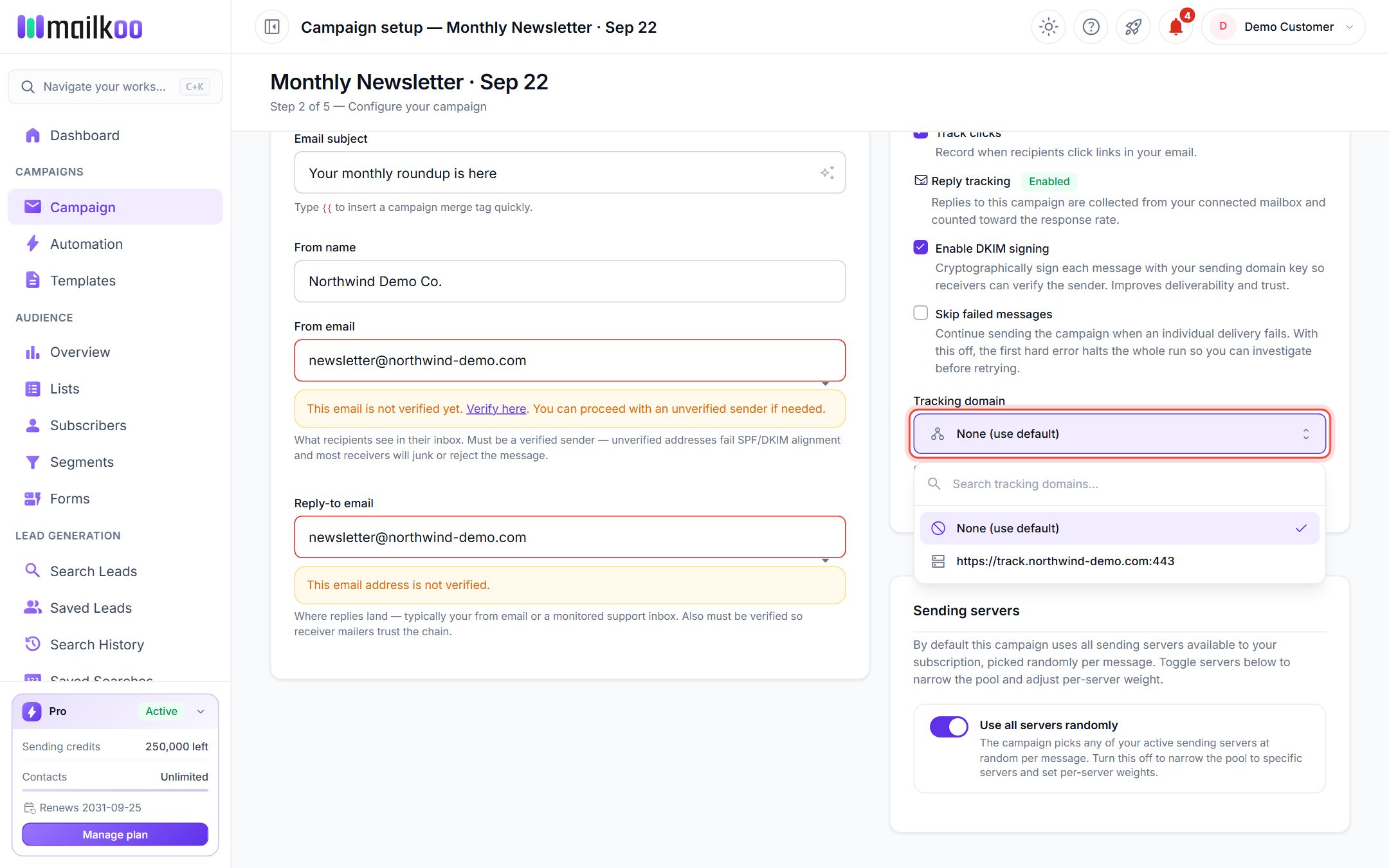Select None (use default) option

[x=1119, y=528]
